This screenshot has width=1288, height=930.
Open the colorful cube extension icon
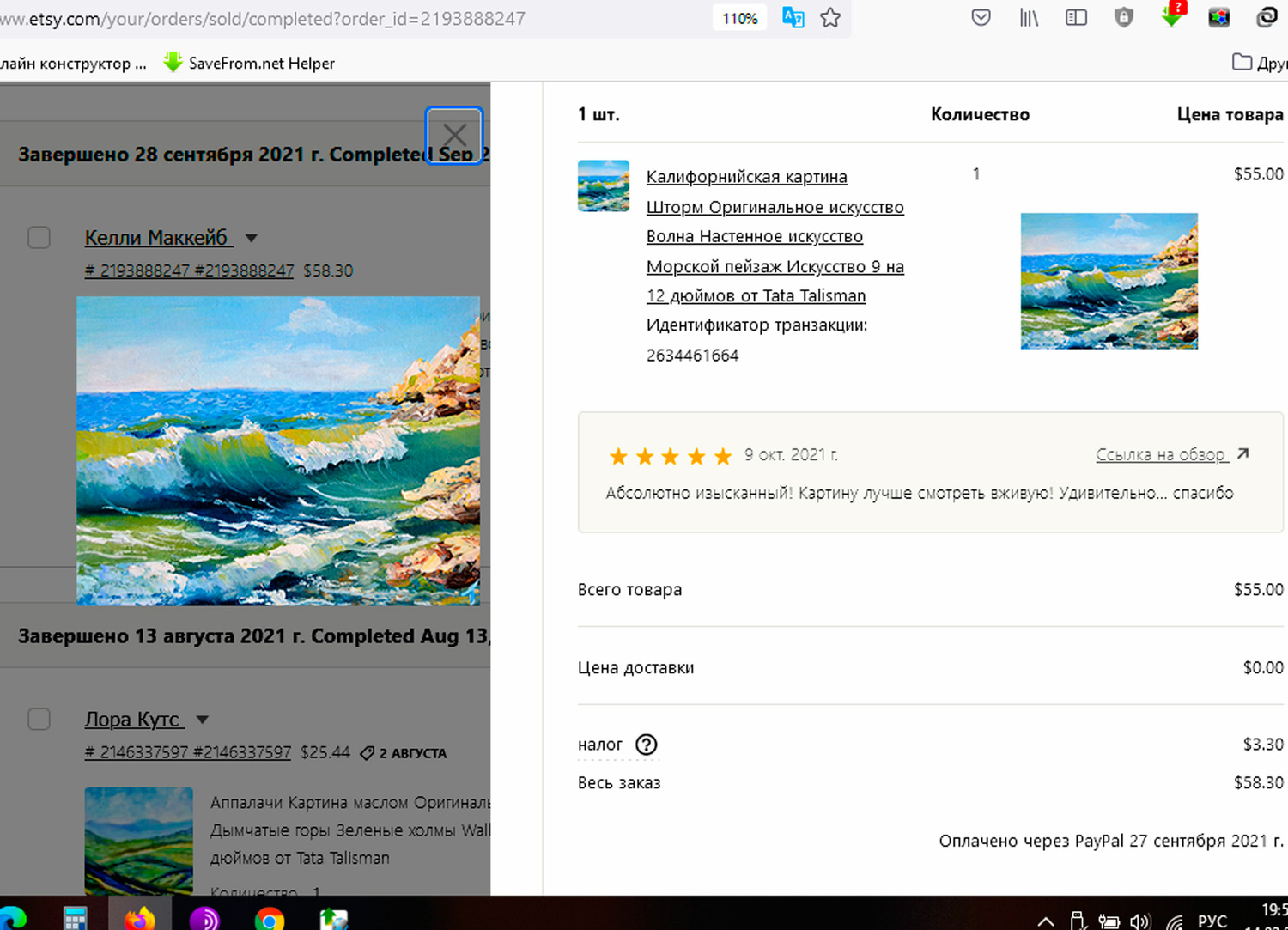click(x=1219, y=18)
